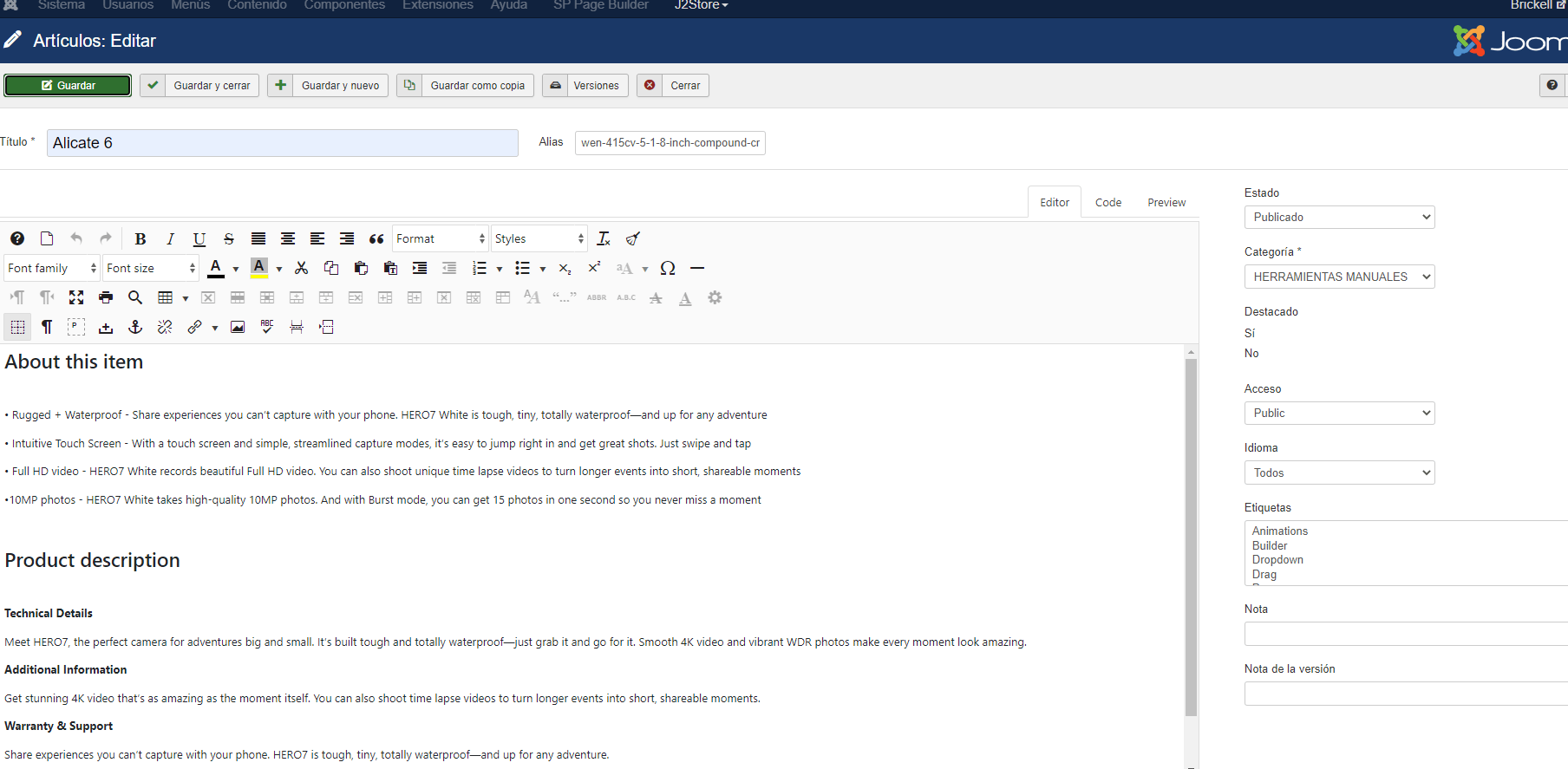Viewport: 1568px width, 769px height.
Task: Click Guardar y nuevo button
Action: pyautogui.click(x=328, y=85)
